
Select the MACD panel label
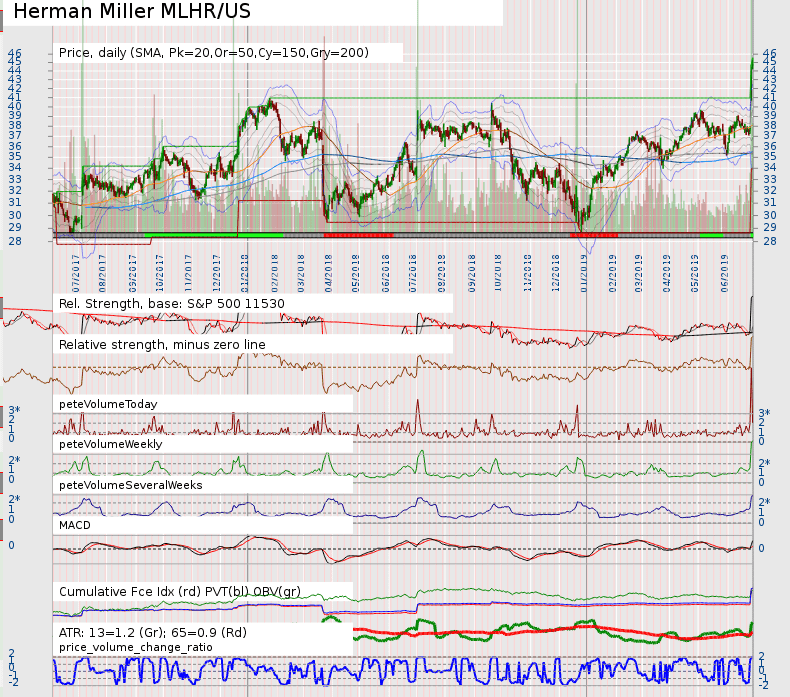pyautogui.click(x=75, y=525)
